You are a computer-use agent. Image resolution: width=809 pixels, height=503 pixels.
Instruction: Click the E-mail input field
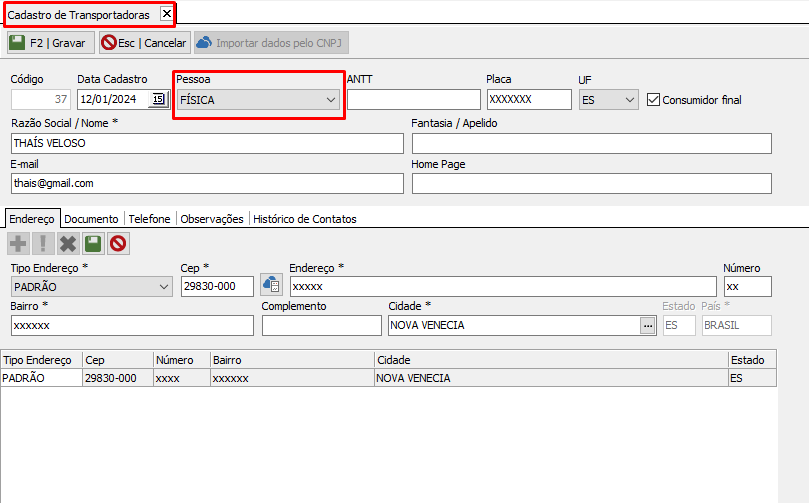tap(206, 184)
